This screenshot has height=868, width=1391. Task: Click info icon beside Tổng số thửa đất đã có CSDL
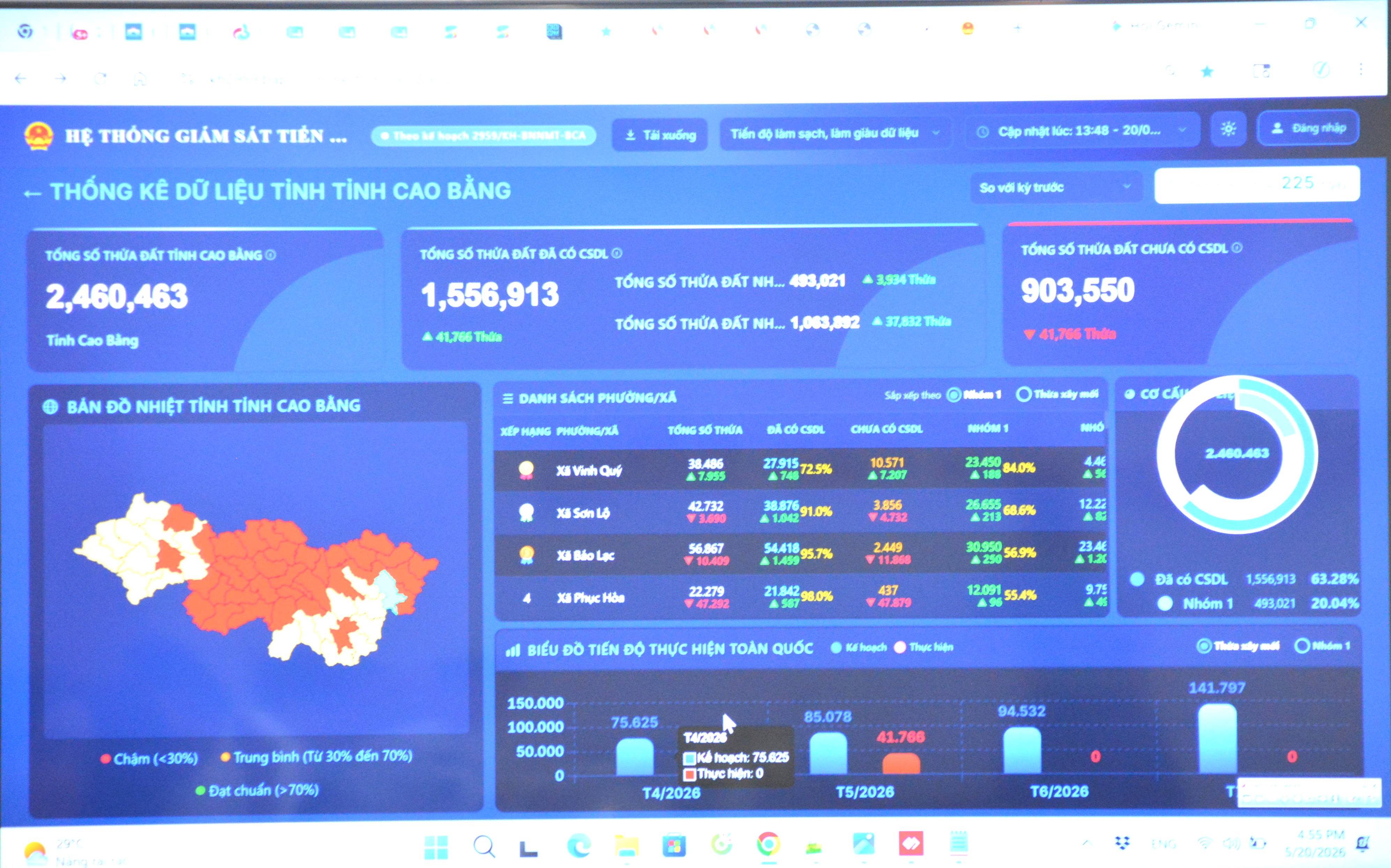coord(617,253)
